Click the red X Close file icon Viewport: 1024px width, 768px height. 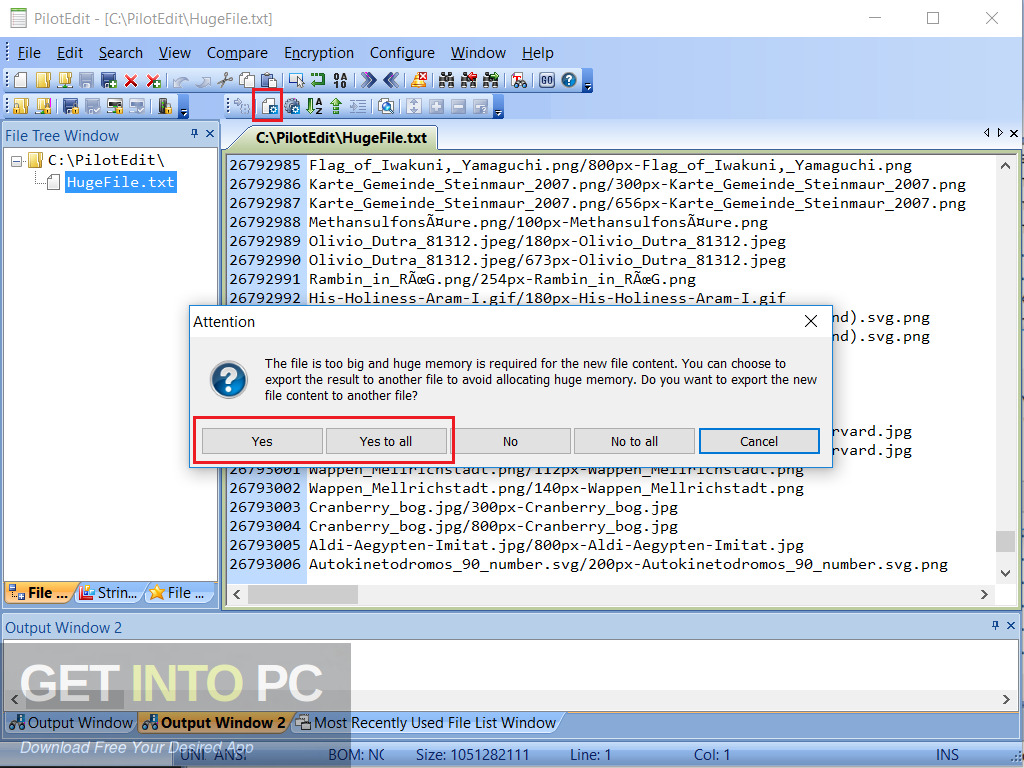click(131, 80)
